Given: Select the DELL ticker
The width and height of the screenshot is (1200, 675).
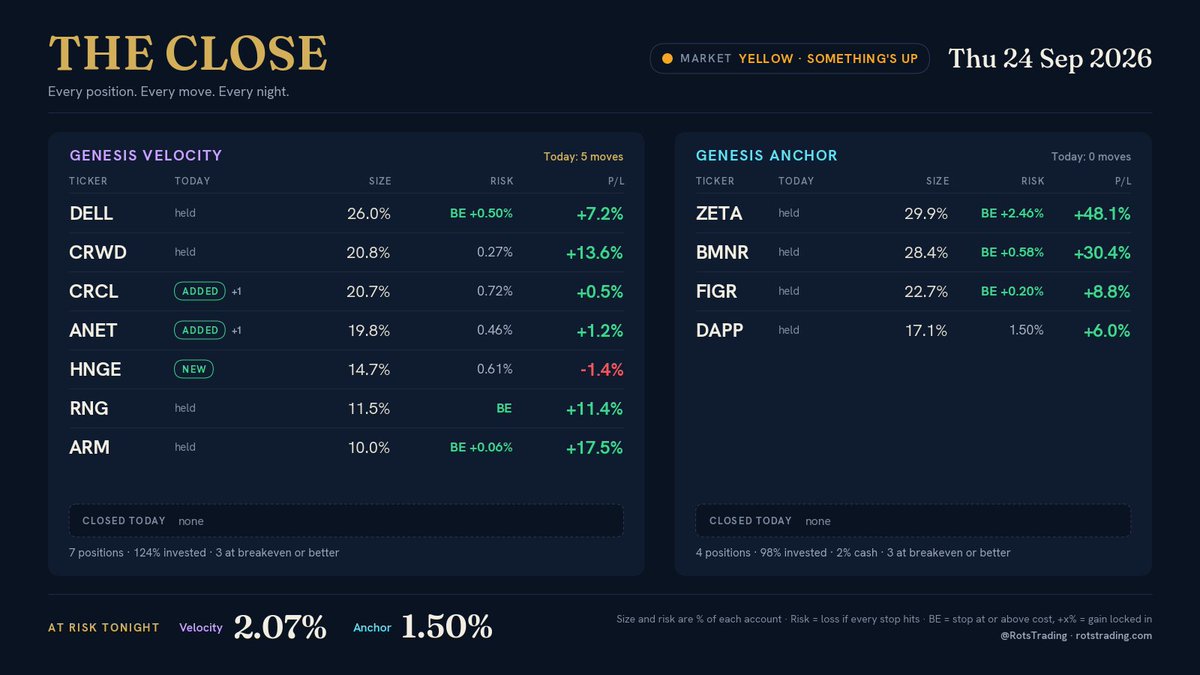Looking at the screenshot, I should (91, 213).
